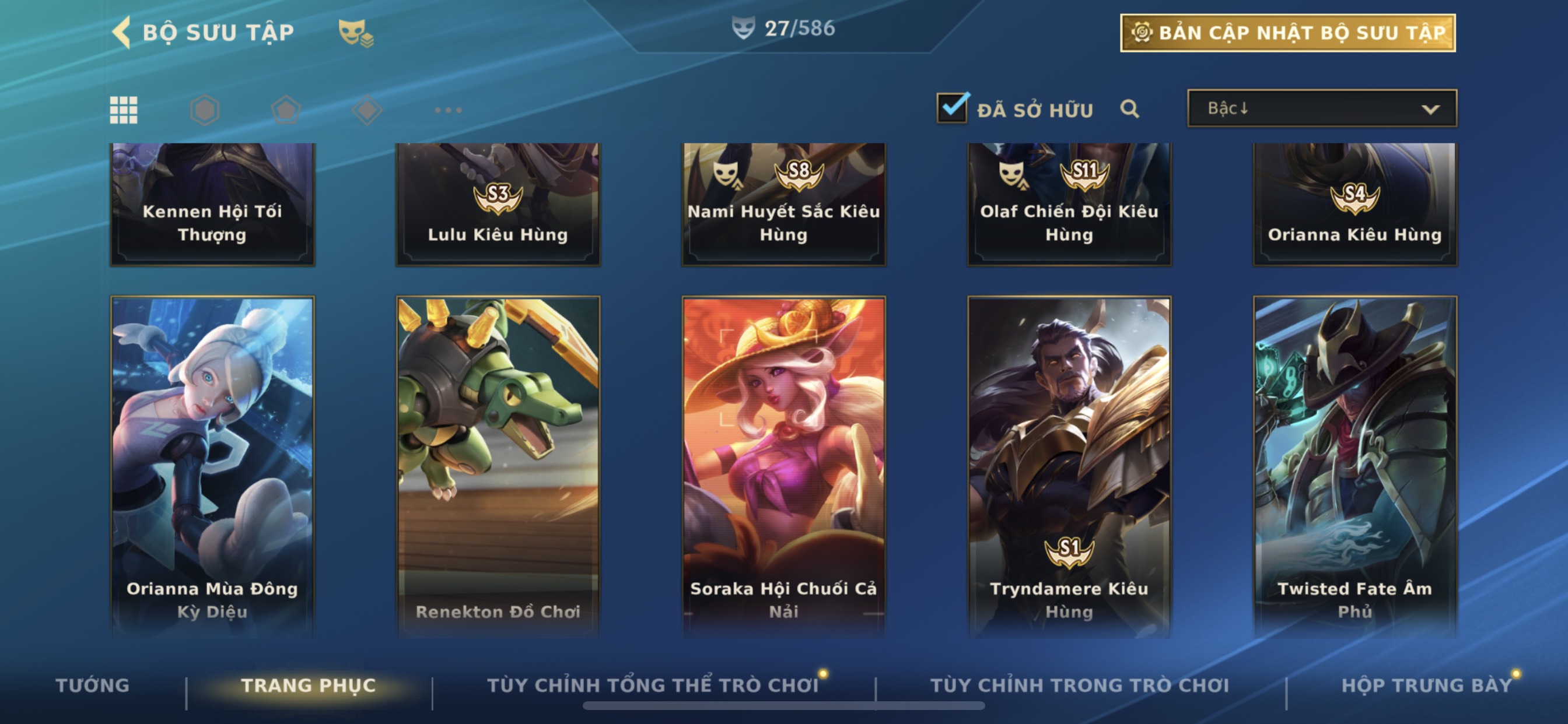1568x724 pixels.
Task: Click Bản Cập Nhật Bộ Sưu Tập button
Action: coord(1288,33)
